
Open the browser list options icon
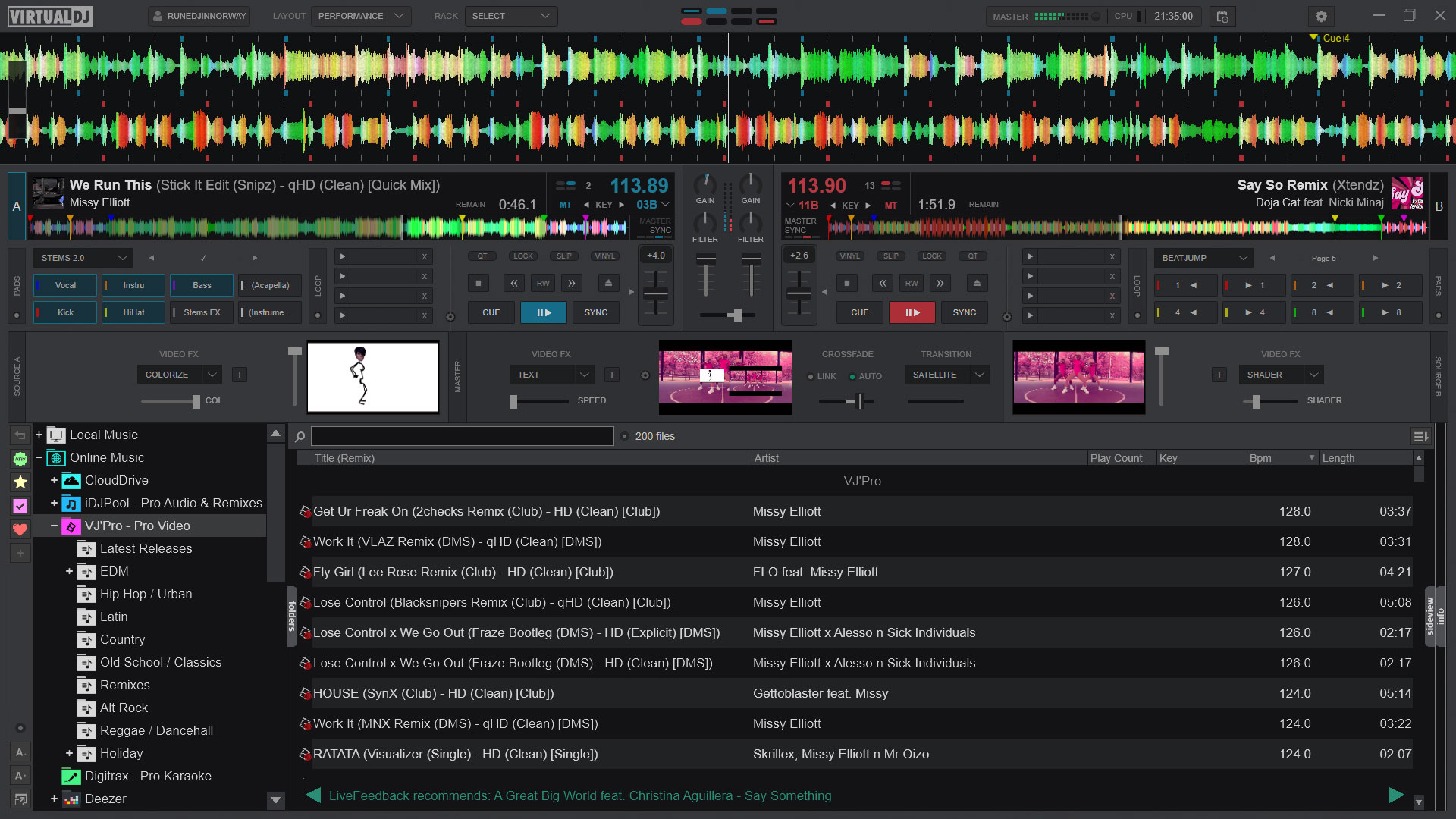[x=1420, y=436]
